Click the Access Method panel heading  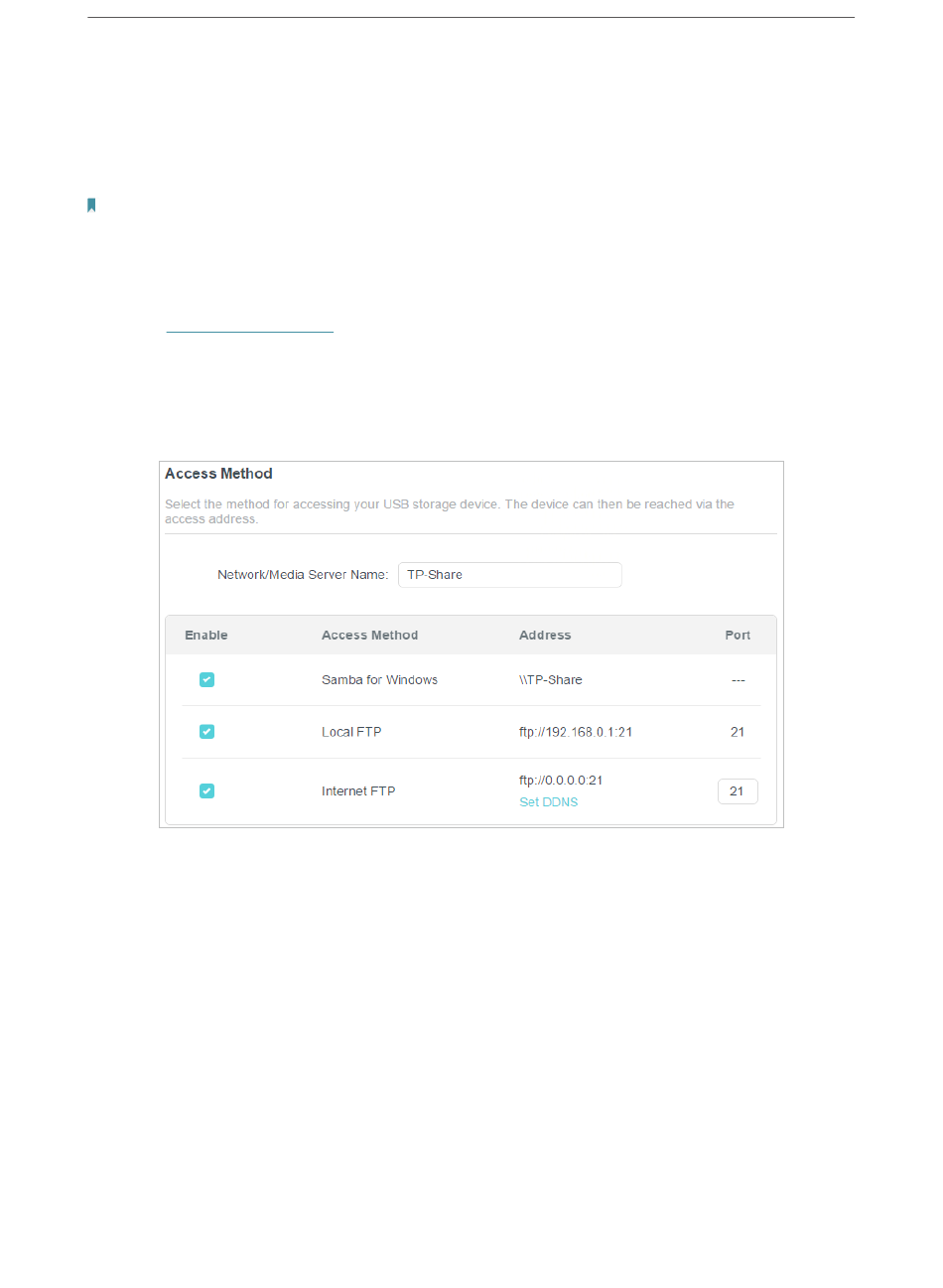(218, 474)
